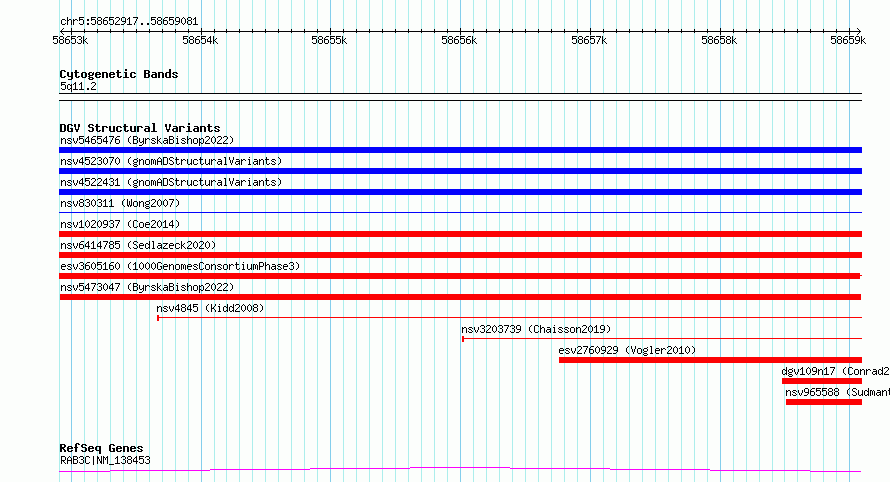The image size is (890, 482).
Task: Click the red bar under nsv965588
Action: tap(824, 402)
